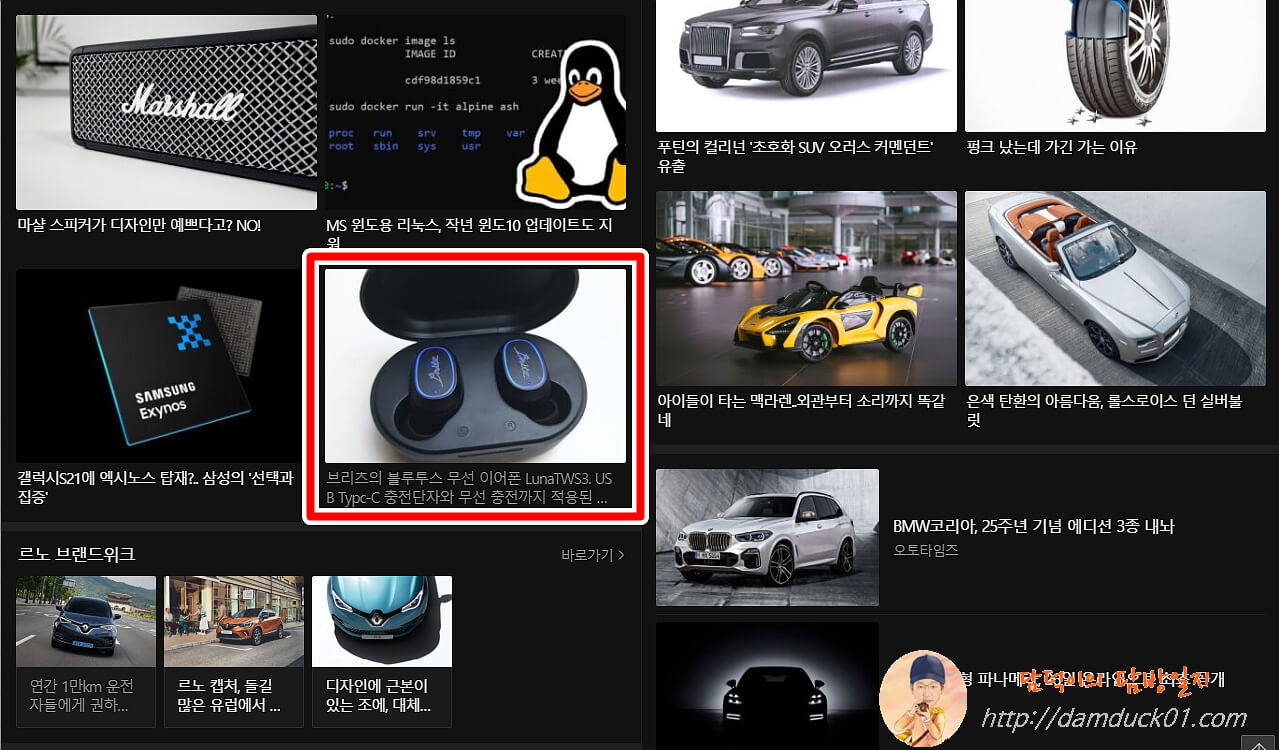Viewport: 1279px width, 750px height.
Task: Open headline '푸틴의 컬리넌 초호화 SUV 오러스 커멘던트 유출'
Action: click(x=795, y=156)
